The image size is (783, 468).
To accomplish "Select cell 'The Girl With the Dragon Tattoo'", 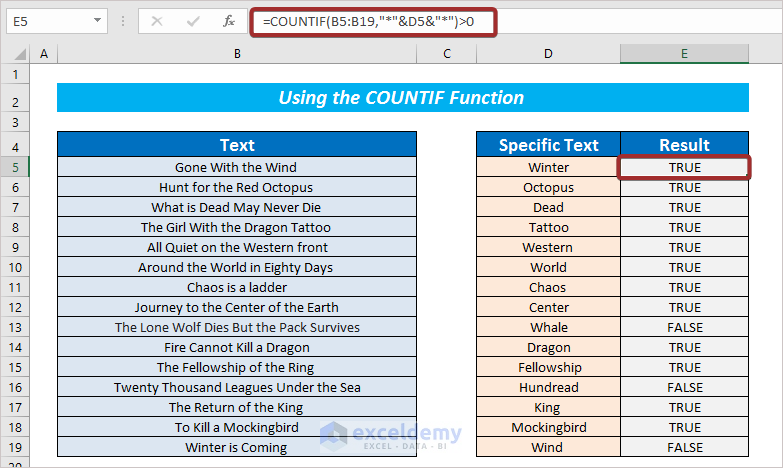I will pos(237,227).
